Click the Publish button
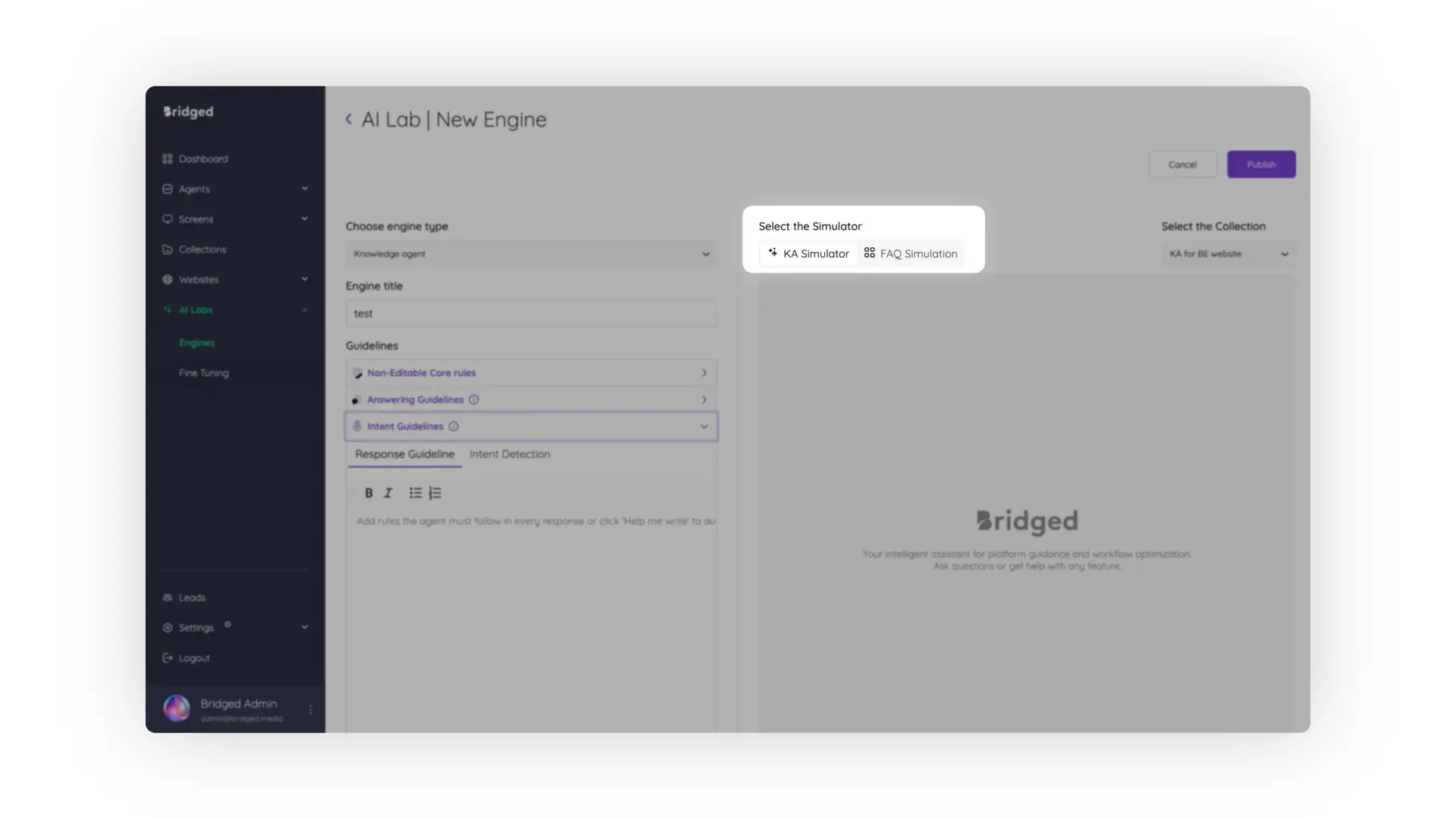Screen dimensions: 1456x819 (1261, 164)
